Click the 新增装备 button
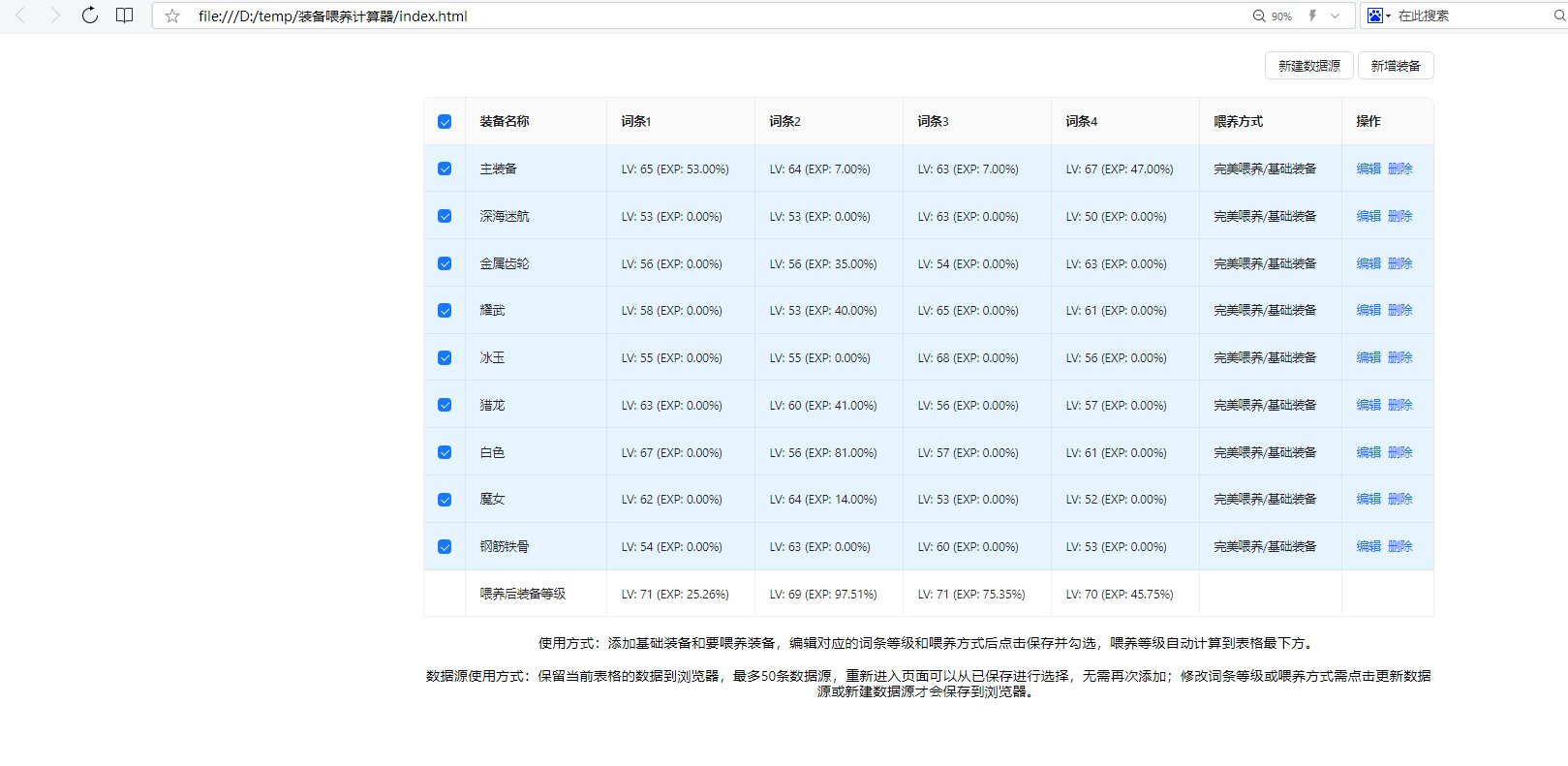The width and height of the screenshot is (1568, 766). [1396, 66]
